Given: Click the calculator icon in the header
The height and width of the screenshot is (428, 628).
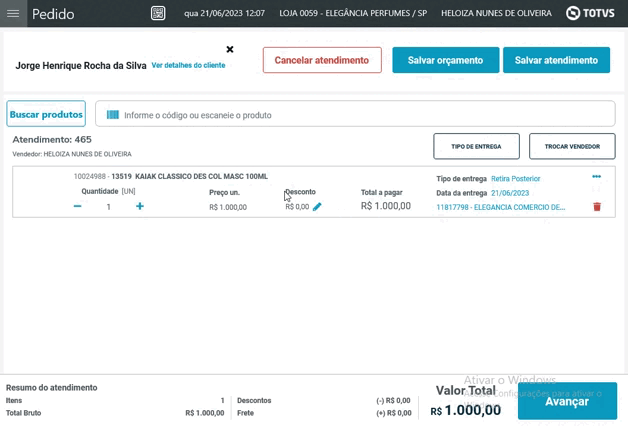Looking at the screenshot, I should click(158, 14).
